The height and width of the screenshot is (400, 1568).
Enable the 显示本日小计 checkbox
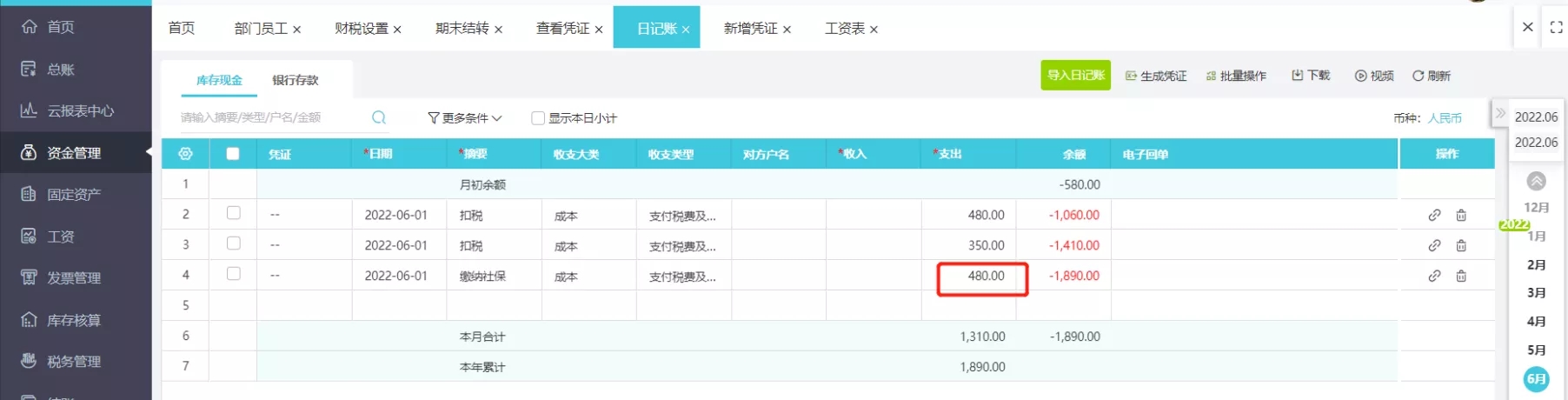538,118
